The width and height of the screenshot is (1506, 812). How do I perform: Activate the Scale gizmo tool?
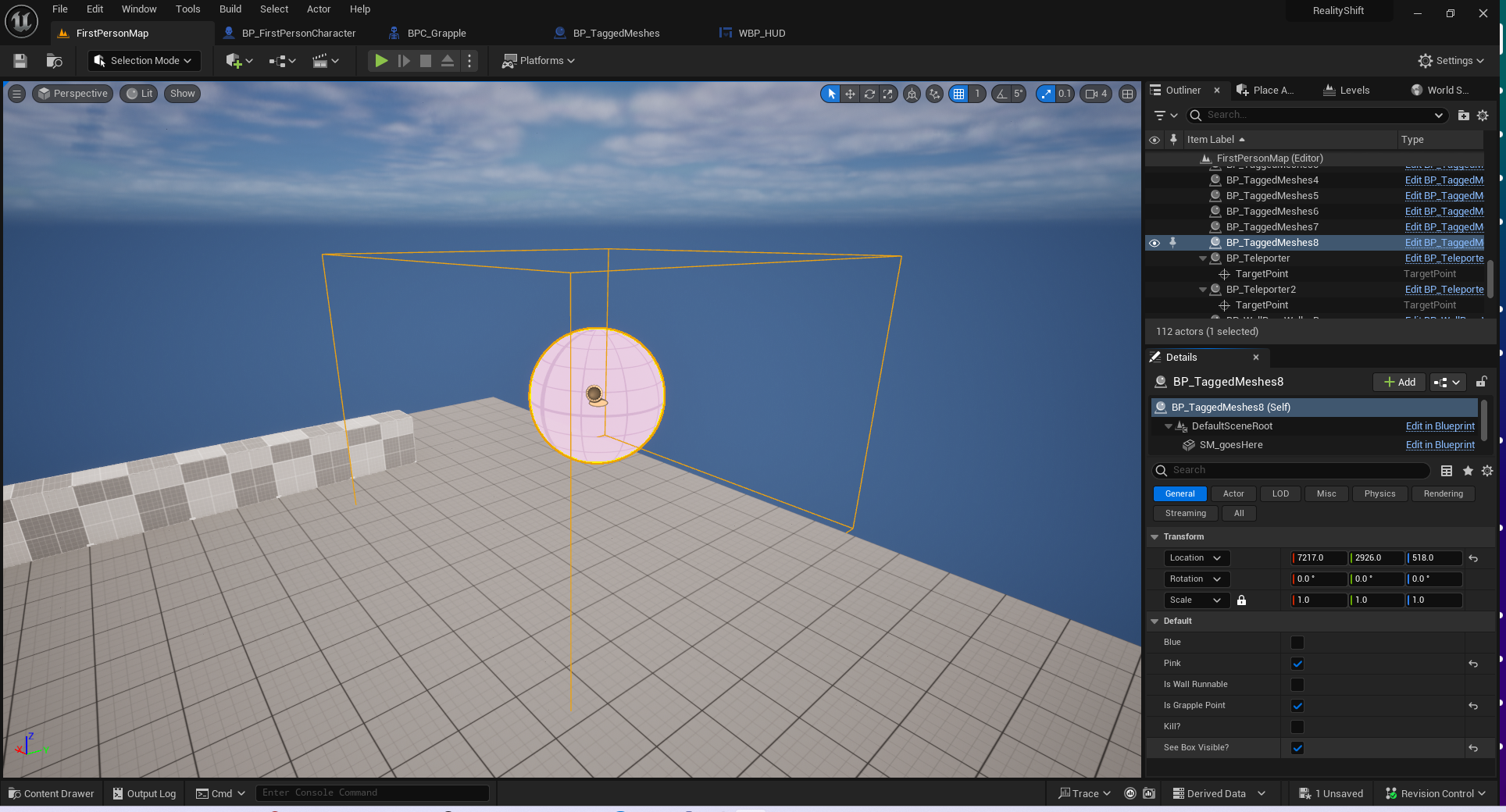[888, 94]
